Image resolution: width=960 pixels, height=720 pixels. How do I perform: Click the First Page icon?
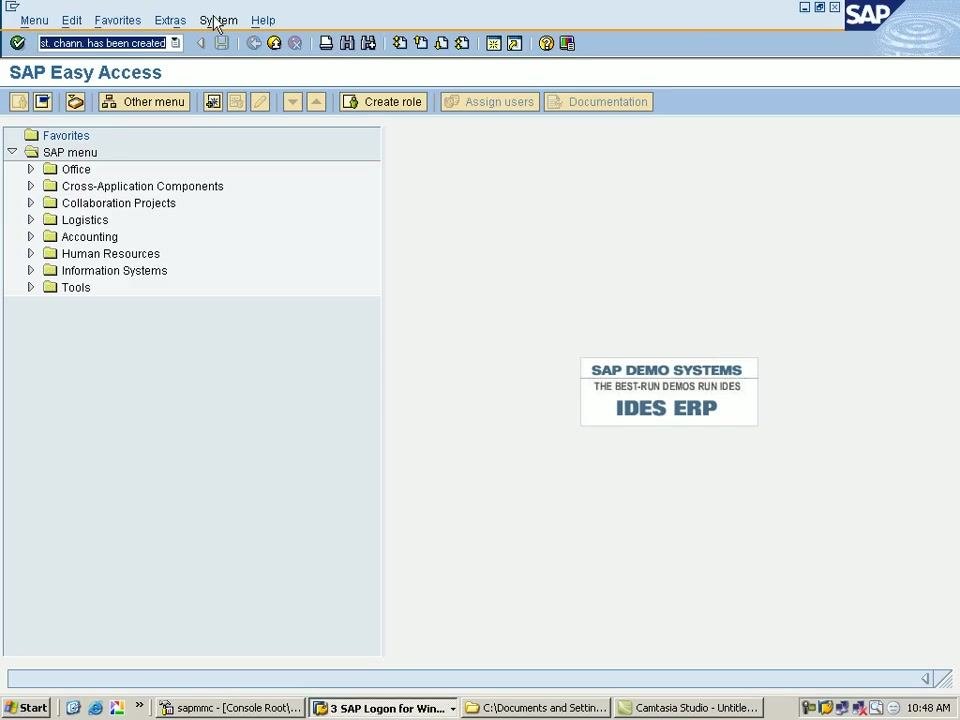(400, 43)
